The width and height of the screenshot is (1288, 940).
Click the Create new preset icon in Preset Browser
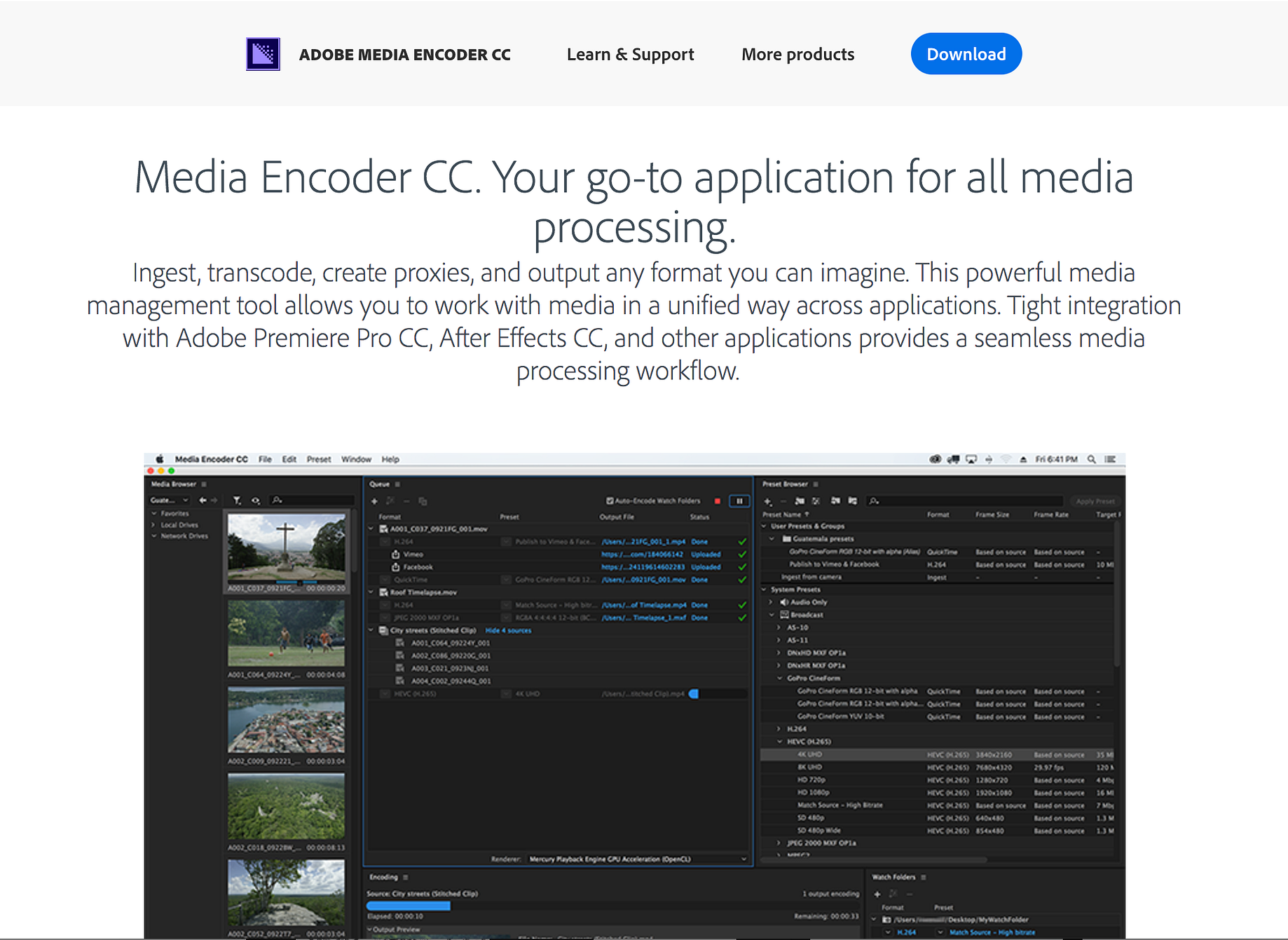point(767,501)
